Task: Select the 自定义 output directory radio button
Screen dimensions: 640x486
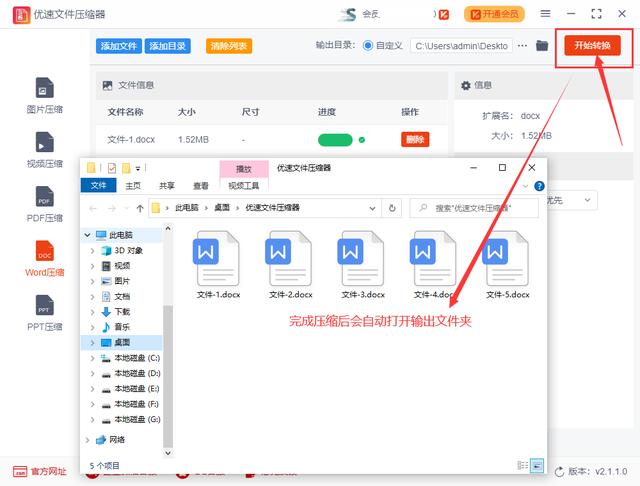Action: click(368, 45)
